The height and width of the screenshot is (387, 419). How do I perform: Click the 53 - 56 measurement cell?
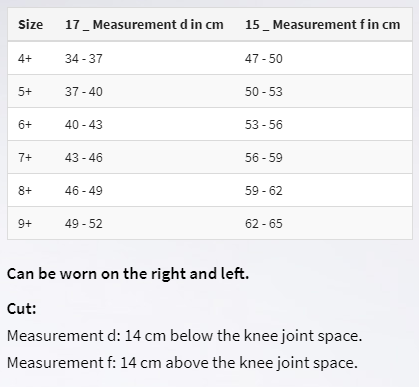[x=264, y=125]
